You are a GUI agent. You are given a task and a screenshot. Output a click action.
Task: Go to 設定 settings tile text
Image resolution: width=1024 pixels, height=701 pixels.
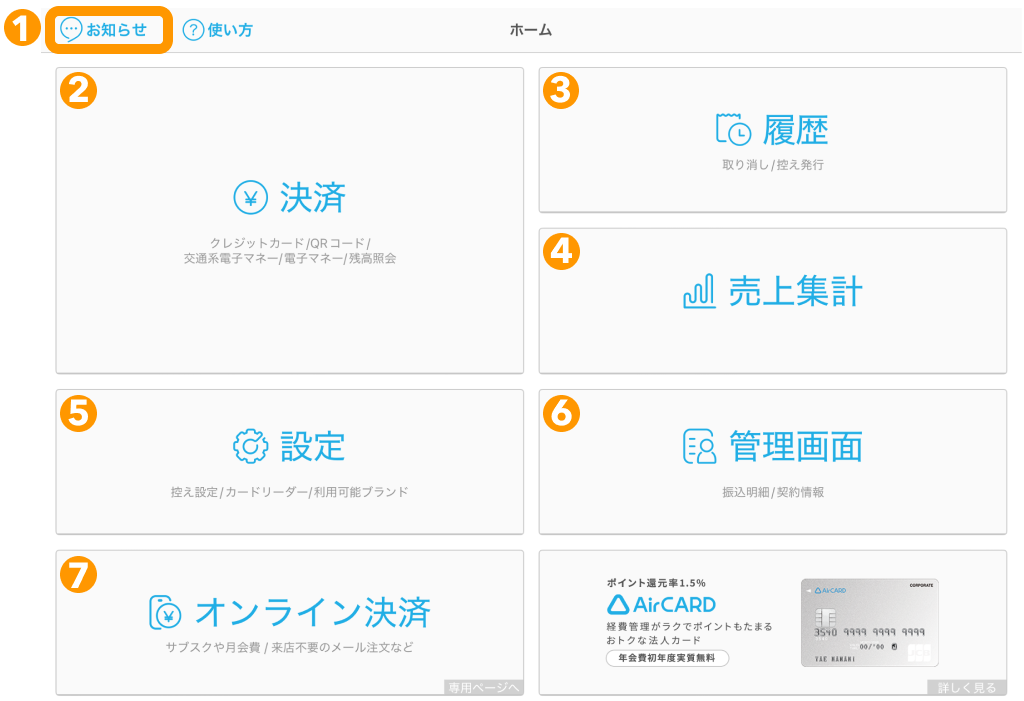coord(313,446)
